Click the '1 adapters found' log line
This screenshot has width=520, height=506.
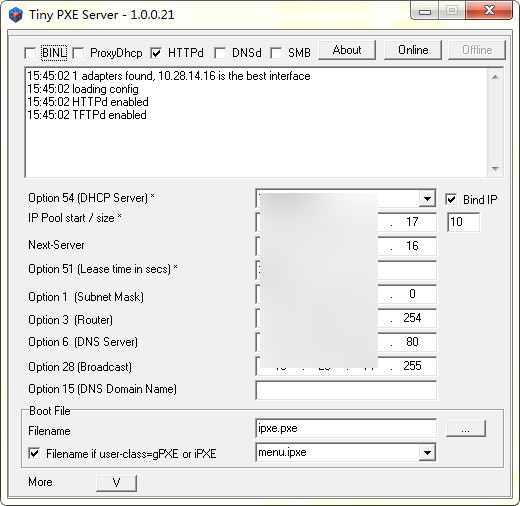(169, 76)
